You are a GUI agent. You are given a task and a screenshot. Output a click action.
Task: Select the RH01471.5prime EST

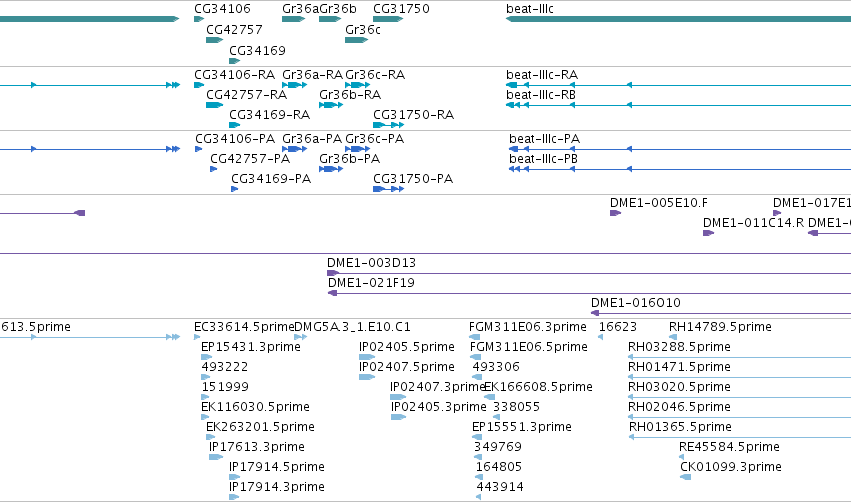[x=739, y=377]
